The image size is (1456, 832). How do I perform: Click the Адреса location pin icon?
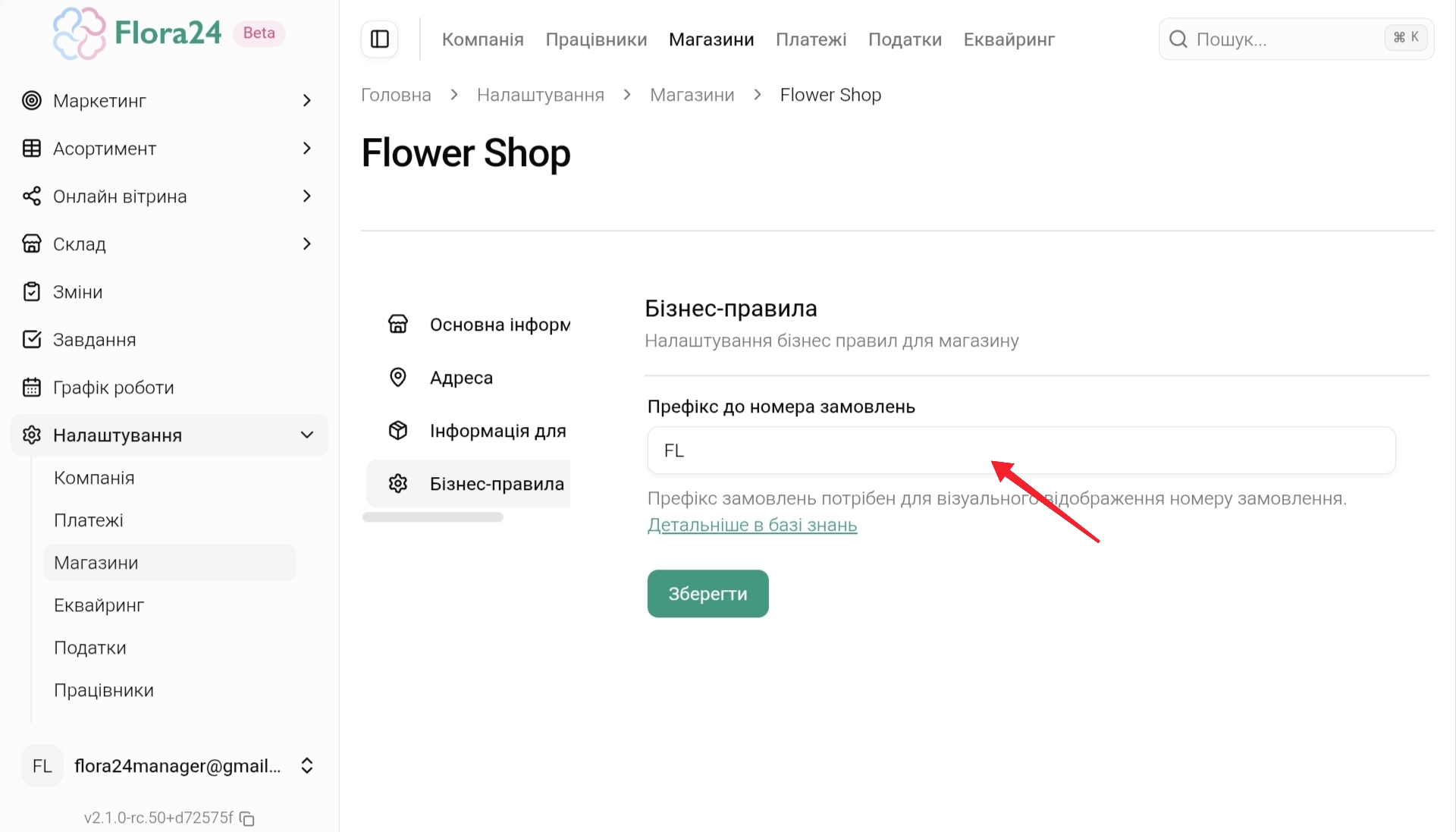point(398,378)
